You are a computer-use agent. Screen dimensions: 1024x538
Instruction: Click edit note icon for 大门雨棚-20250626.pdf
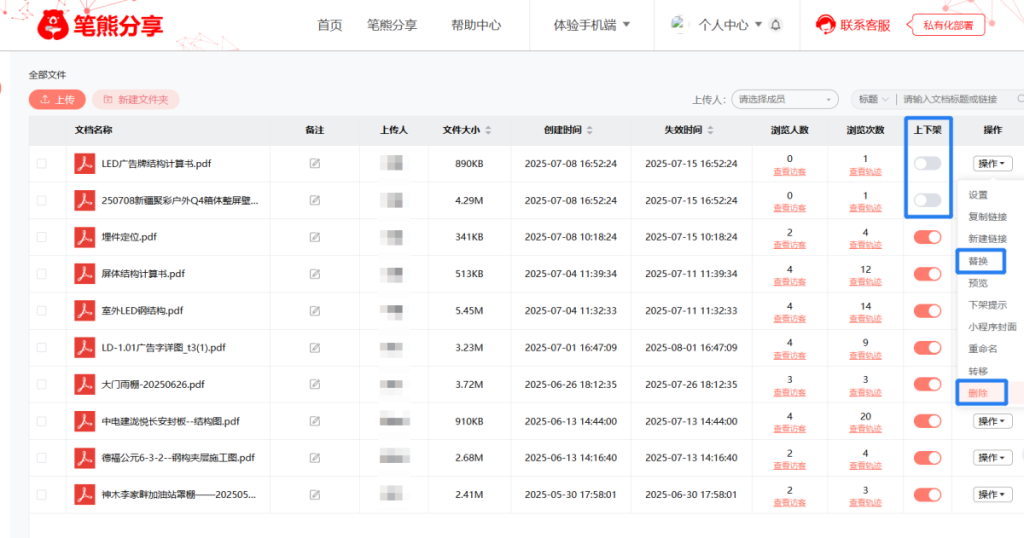tap(315, 384)
